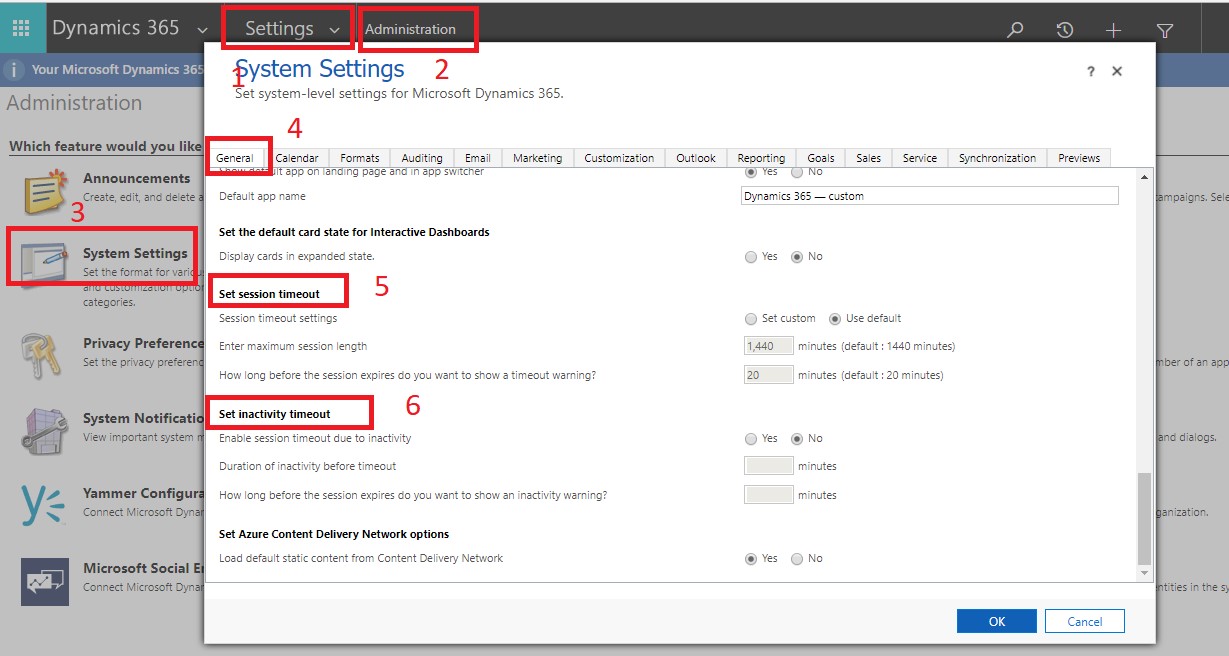The width and height of the screenshot is (1229, 656).
Task: Close the System Settings dialog
Action: pyautogui.click(x=1117, y=71)
